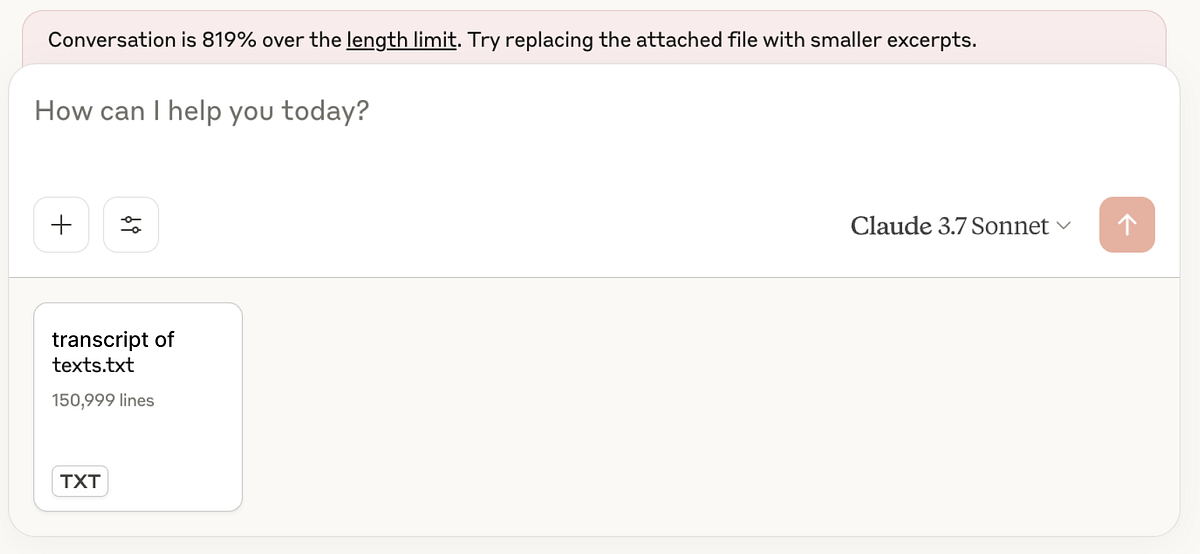Click the plus attach button
This screenshot has width=1200, height=554.
coord(61,225)
